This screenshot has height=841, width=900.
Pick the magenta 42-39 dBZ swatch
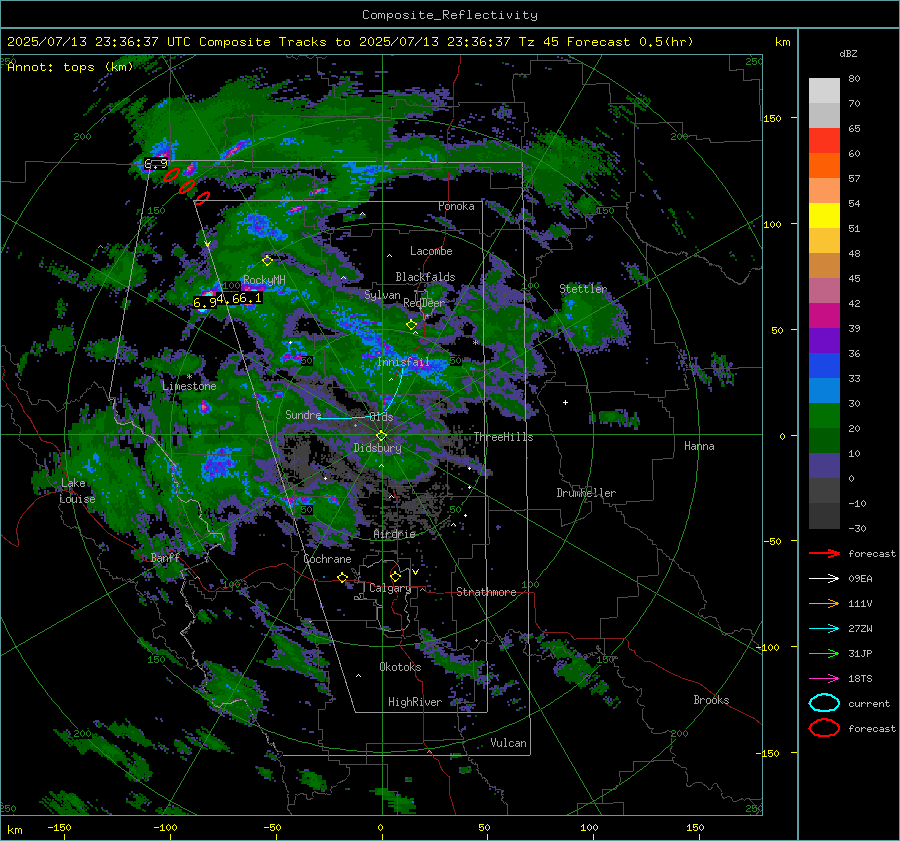(x=824, y=316)
